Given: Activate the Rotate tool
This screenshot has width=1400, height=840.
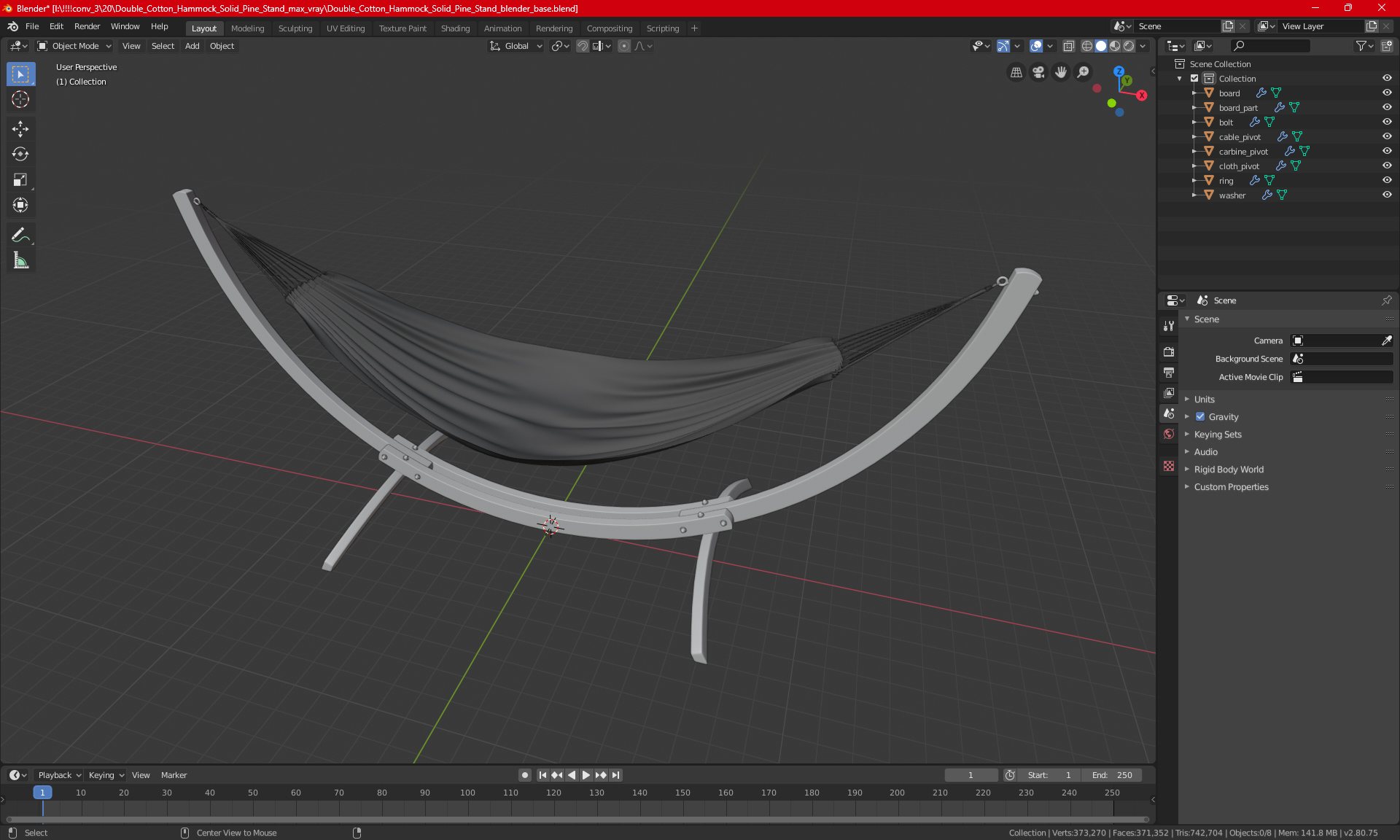Looking at the screenshot, I should 20,154.
